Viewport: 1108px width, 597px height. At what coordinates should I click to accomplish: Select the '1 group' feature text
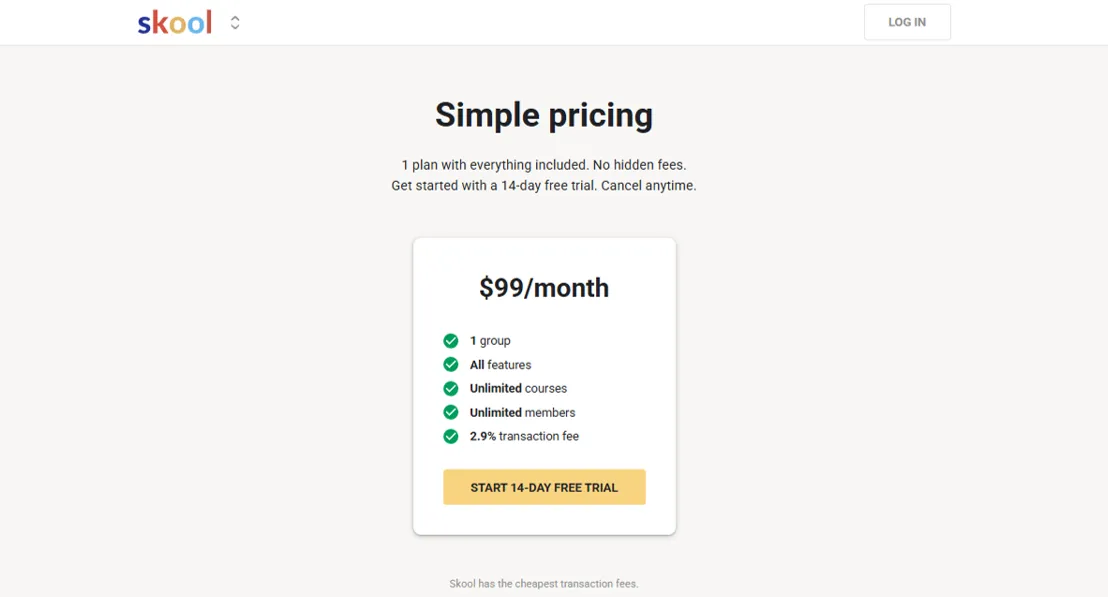pyautogui.click(x=490, y=341)
